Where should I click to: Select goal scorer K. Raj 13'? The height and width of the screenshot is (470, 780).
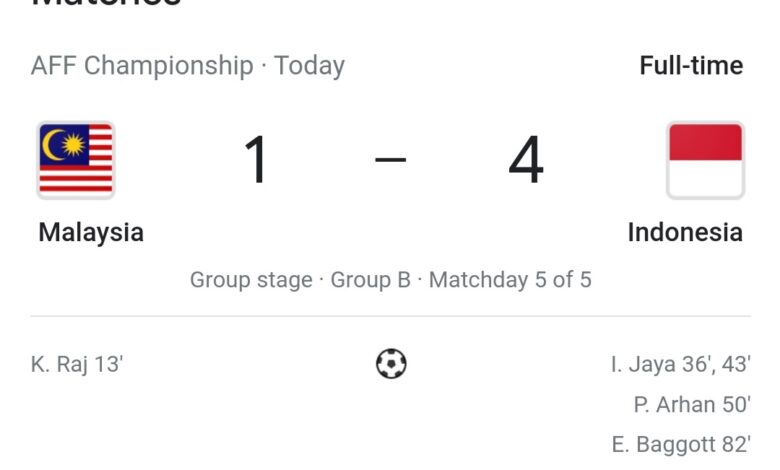[x=77, y=364]
